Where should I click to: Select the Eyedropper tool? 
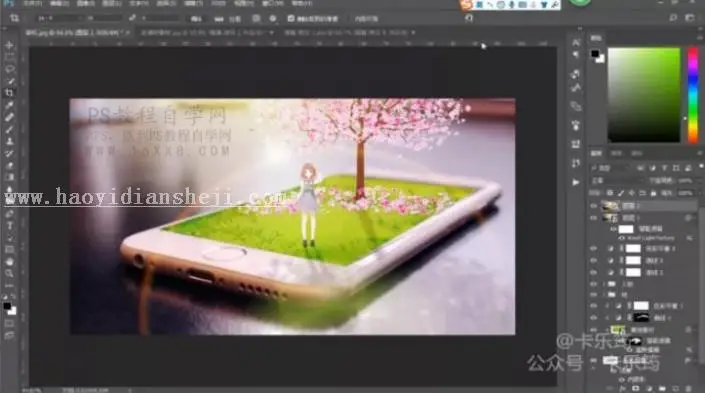pos(9,105)
